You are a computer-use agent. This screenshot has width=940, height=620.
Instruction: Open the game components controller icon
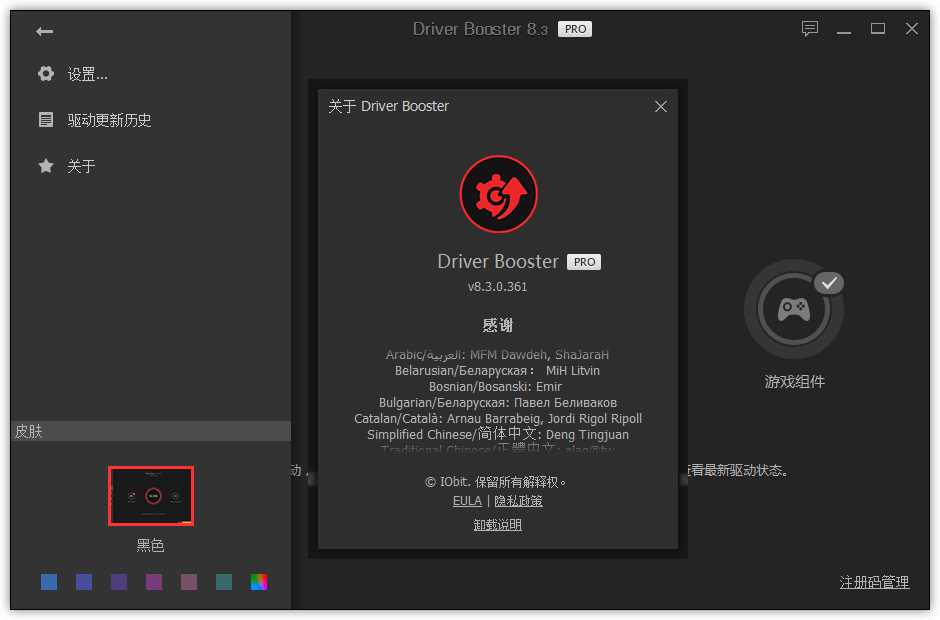(794, 309)
